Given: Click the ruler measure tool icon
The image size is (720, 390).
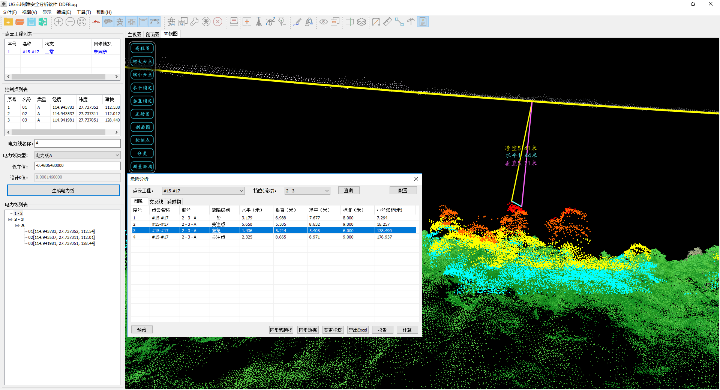Looking at the screenshot, I should (388, 22).
